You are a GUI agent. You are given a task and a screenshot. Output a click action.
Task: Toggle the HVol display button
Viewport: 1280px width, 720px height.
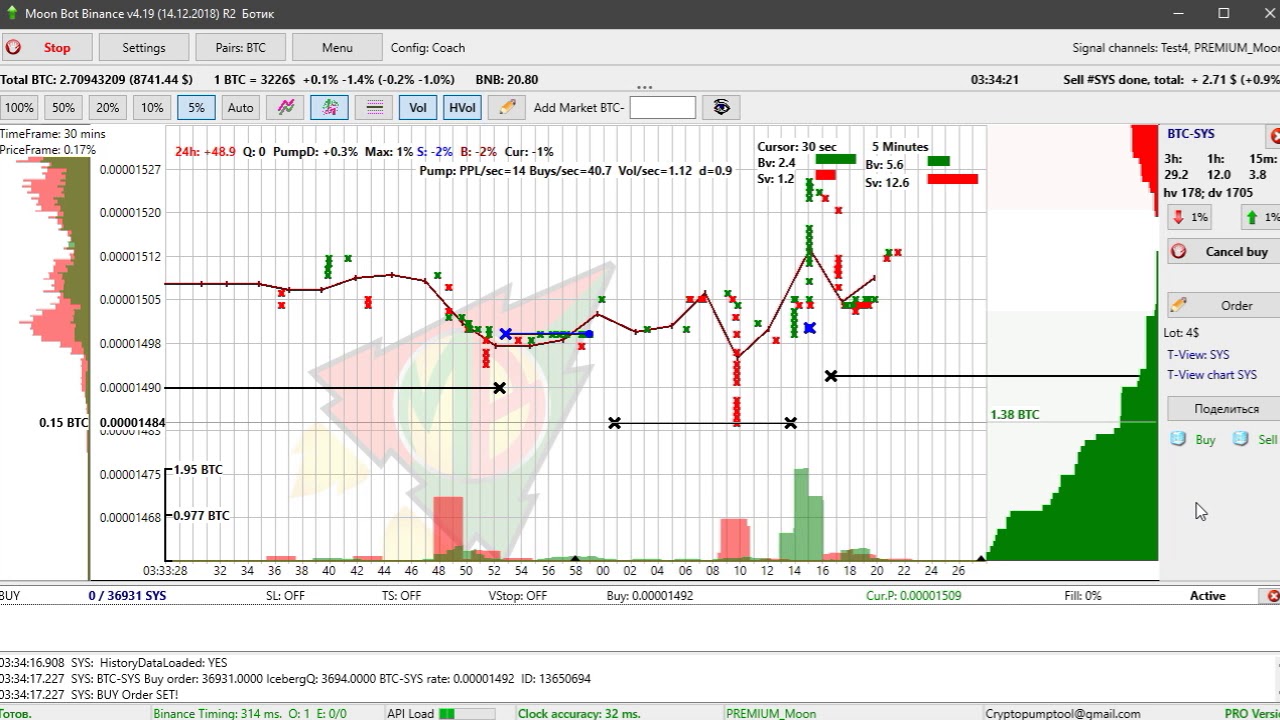(462, 108)
